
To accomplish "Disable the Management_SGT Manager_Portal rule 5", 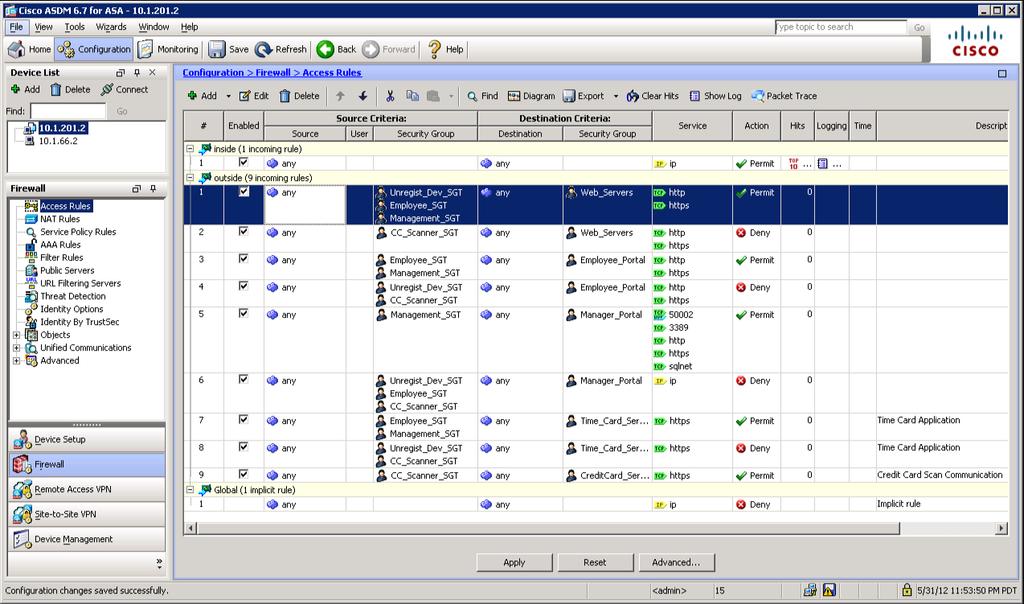I will pyautogui.click(x=244, y=314).
